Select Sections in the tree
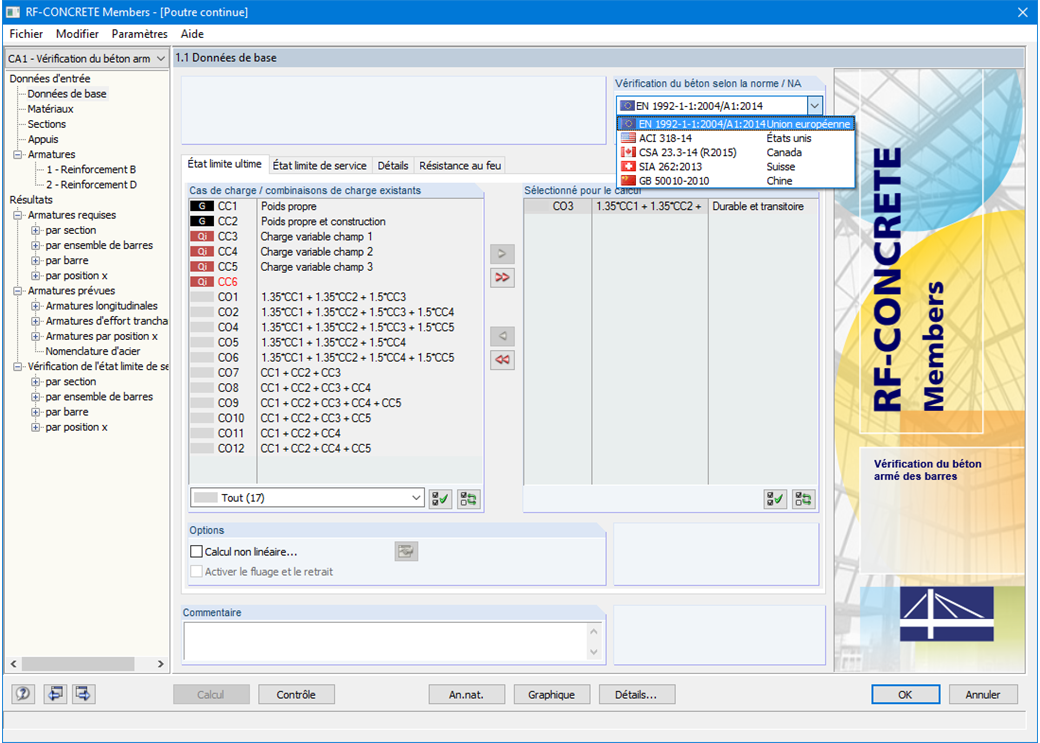 click(x=46, y=124)
